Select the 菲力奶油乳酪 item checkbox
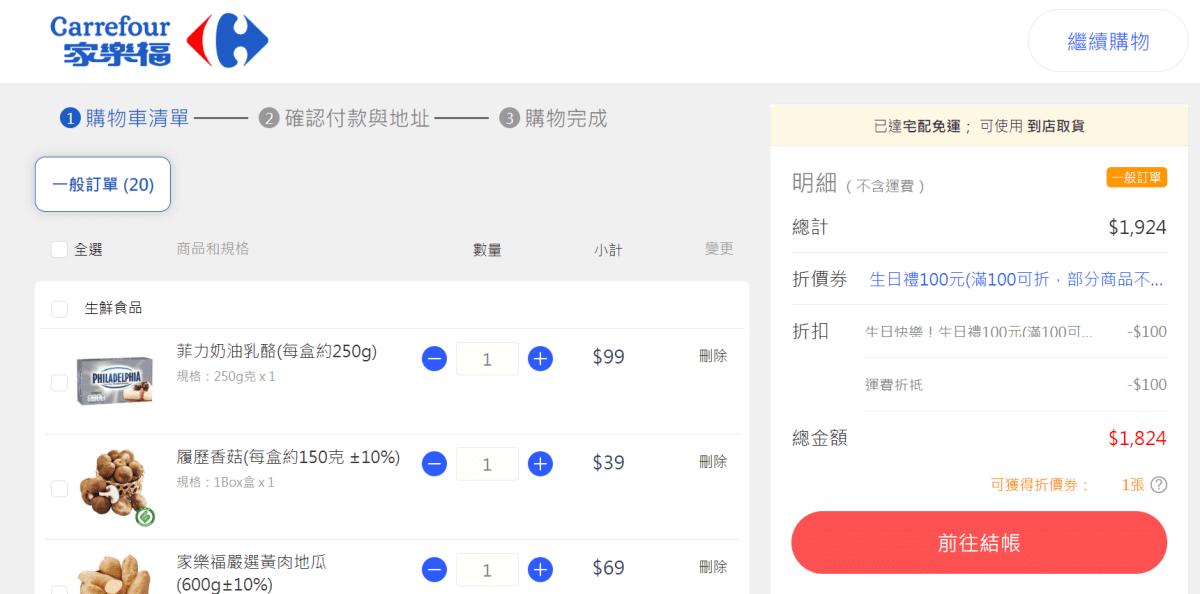The image size is (1200, 594). click(59, 382)
